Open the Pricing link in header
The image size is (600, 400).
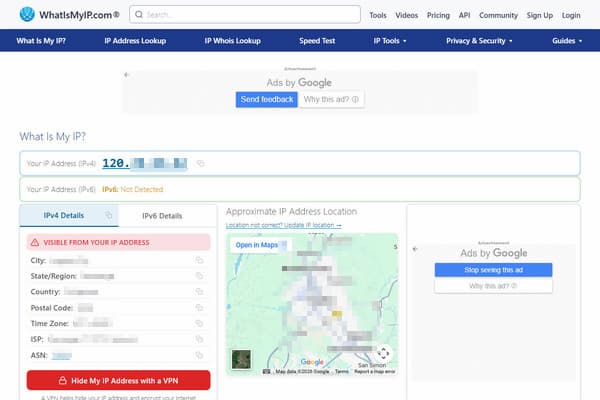[438, 15]
